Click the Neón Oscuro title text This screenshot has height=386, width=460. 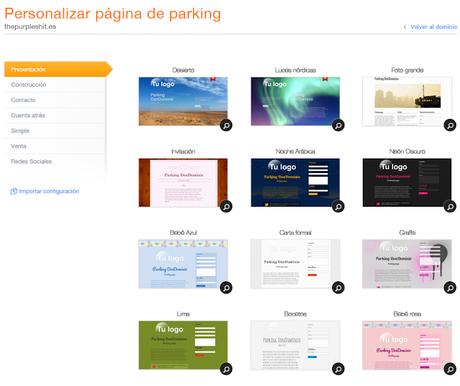coord(407,151)
